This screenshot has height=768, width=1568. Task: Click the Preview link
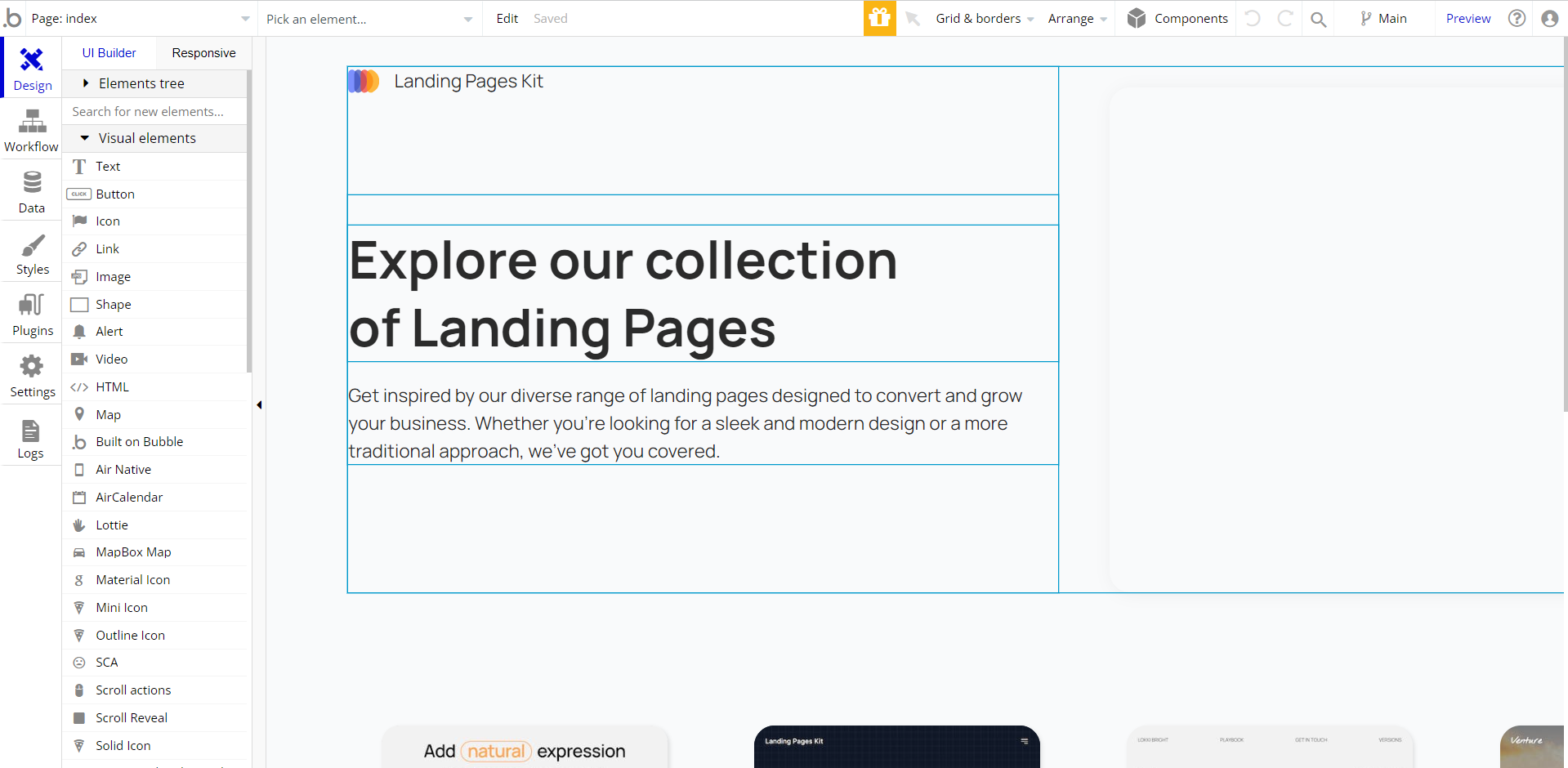click(1467, 18)
